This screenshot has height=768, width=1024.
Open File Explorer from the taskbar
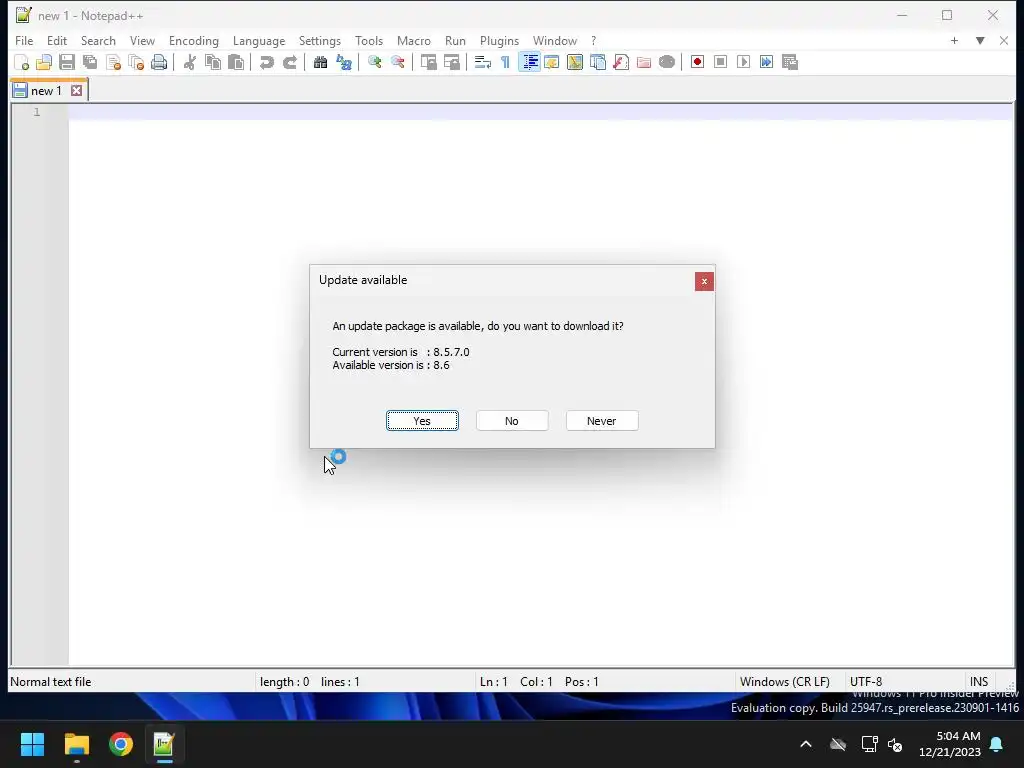[76, 744]
